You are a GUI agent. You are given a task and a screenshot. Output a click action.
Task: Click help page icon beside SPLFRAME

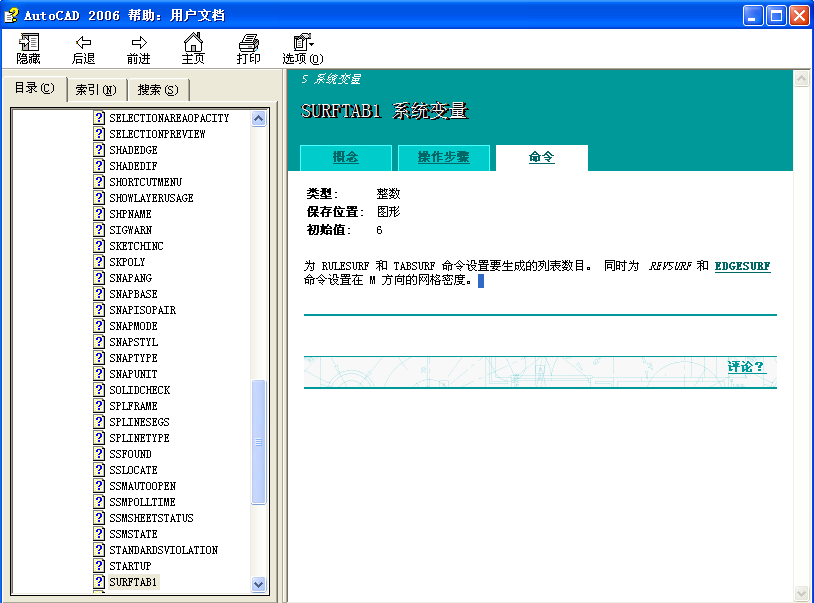[99, 406]
